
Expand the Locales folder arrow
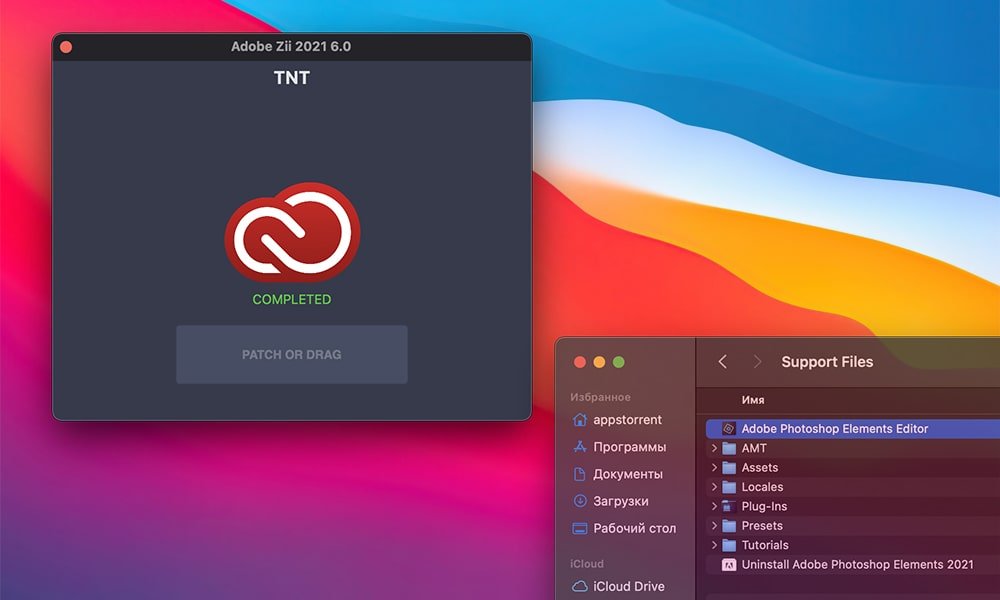click(714, 487)
